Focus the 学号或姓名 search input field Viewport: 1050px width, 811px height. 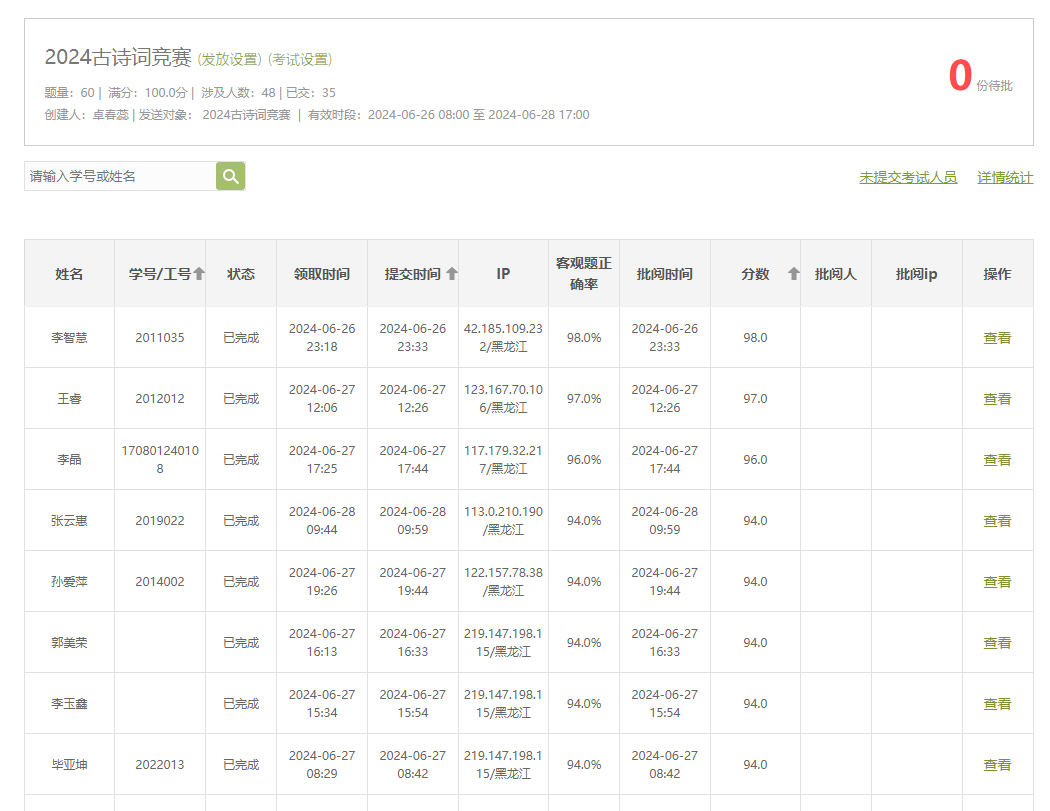[x=120, y=176]
